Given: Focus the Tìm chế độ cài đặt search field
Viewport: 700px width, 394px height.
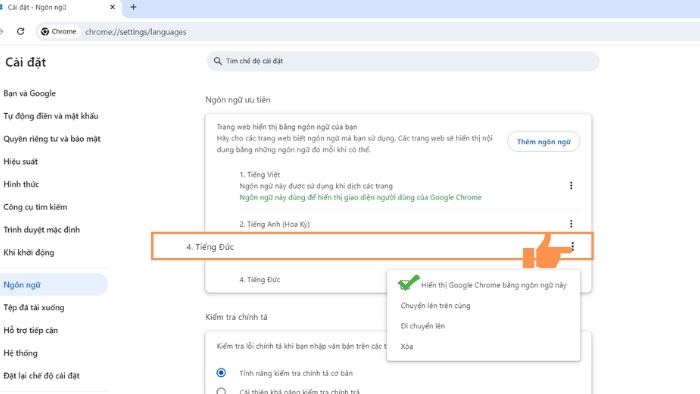Looking at the screenshot, I should 403,61.
